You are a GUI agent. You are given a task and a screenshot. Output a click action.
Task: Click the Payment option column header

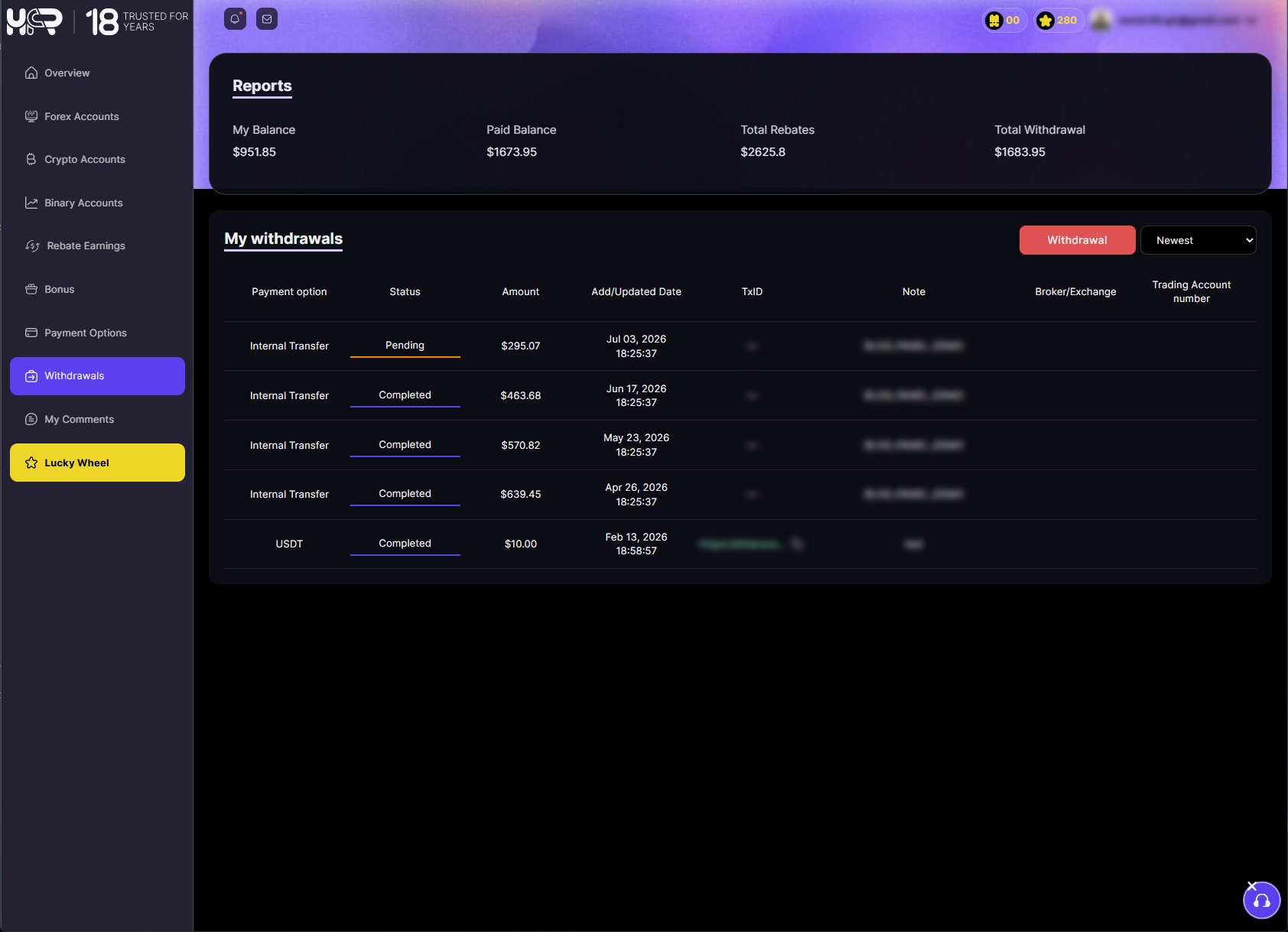click(289, 291)
